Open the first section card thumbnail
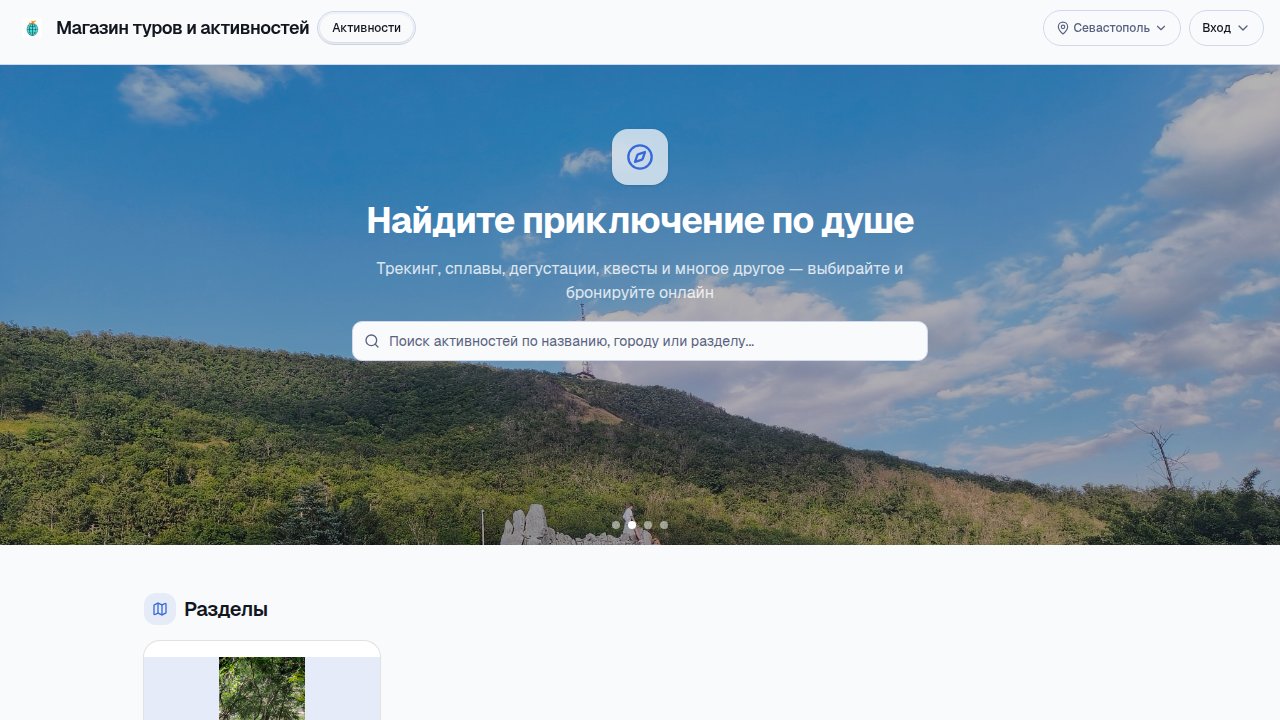 point(262,688)
